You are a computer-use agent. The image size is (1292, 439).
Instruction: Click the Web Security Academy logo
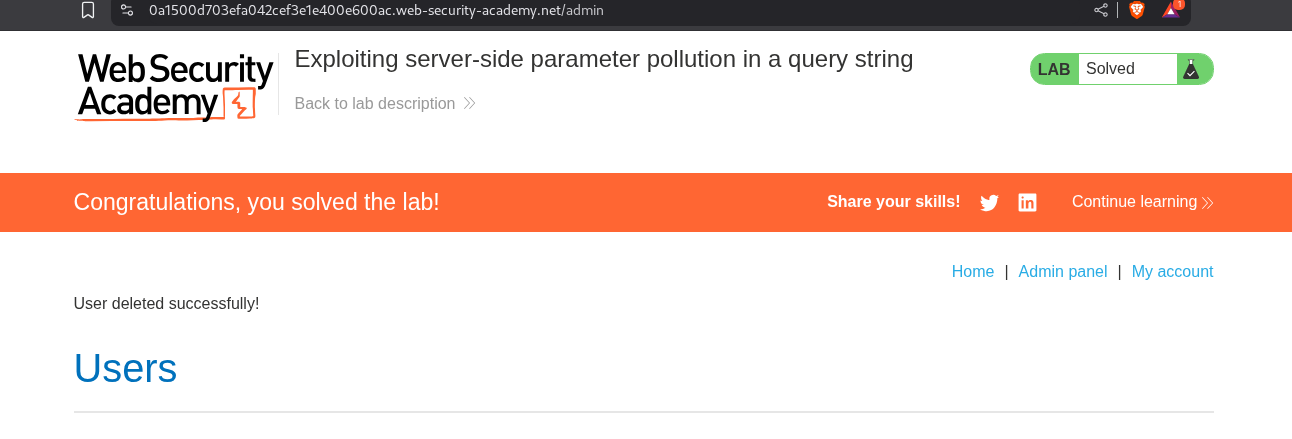point(175,87)
